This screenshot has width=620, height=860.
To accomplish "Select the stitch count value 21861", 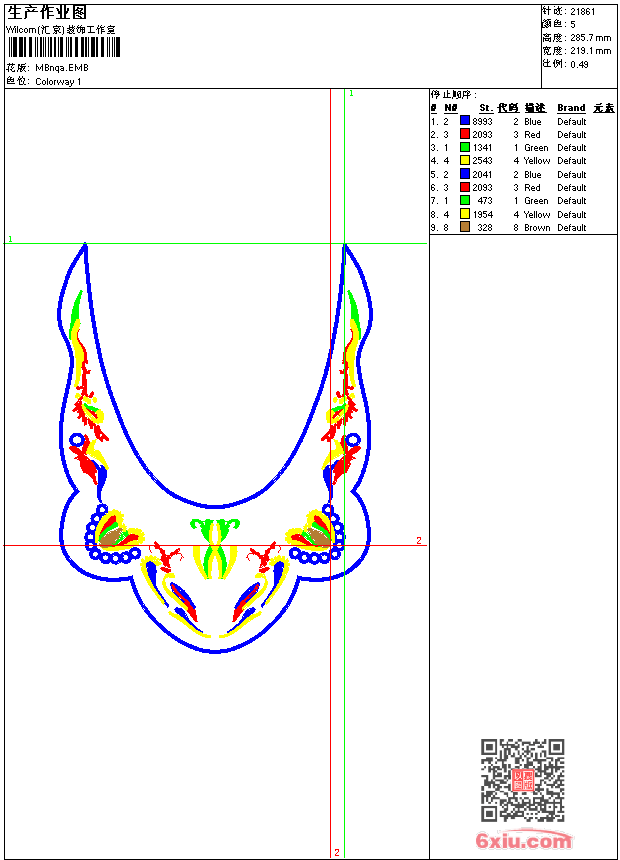I will (583, 12).
